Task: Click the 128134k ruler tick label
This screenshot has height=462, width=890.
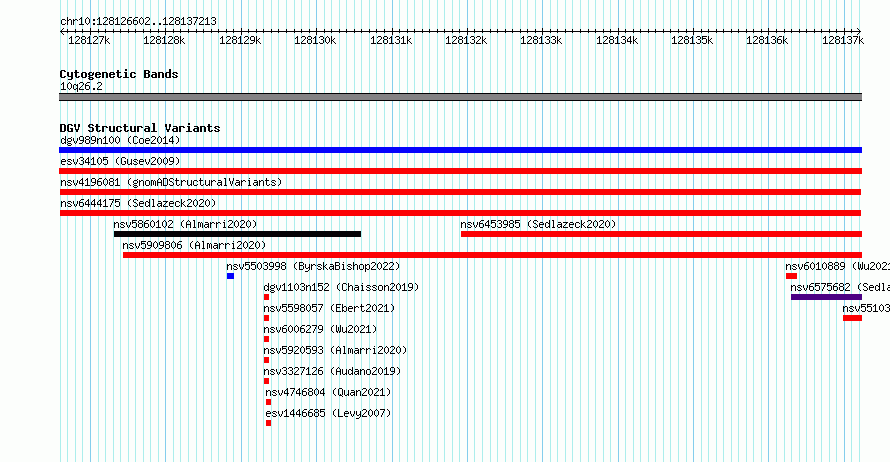Action: (x=617, y=41)
